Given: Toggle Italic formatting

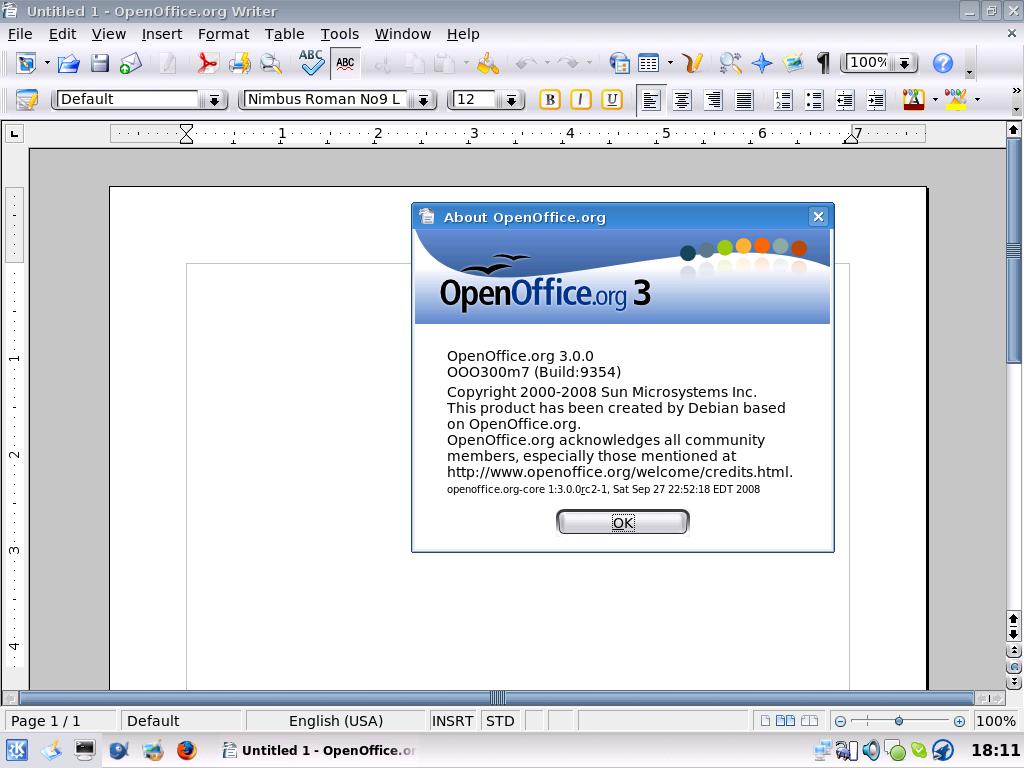Looking at the screenshot, I should point(581,100).
